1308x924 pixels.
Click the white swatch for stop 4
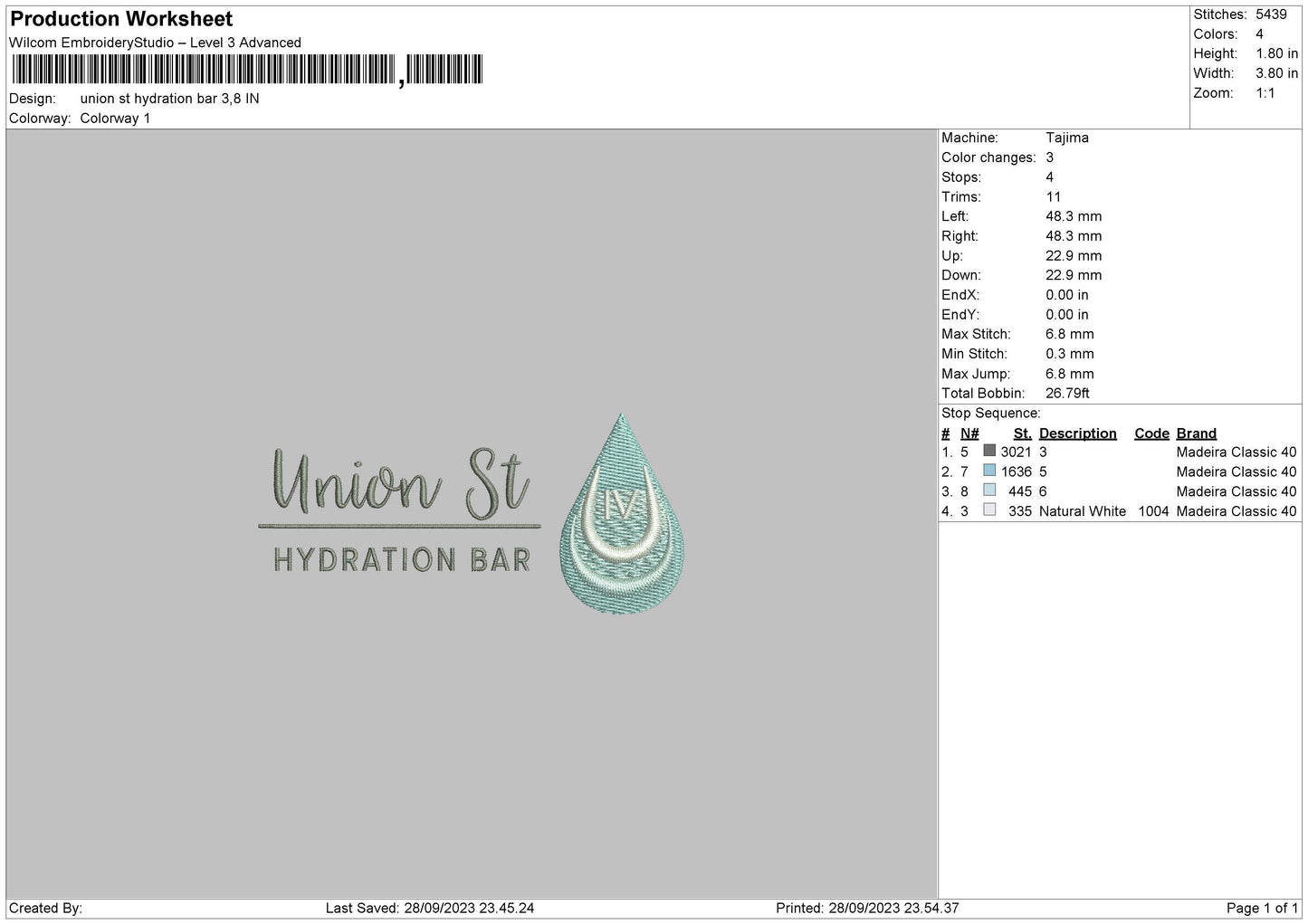click(x=989, y=510)
